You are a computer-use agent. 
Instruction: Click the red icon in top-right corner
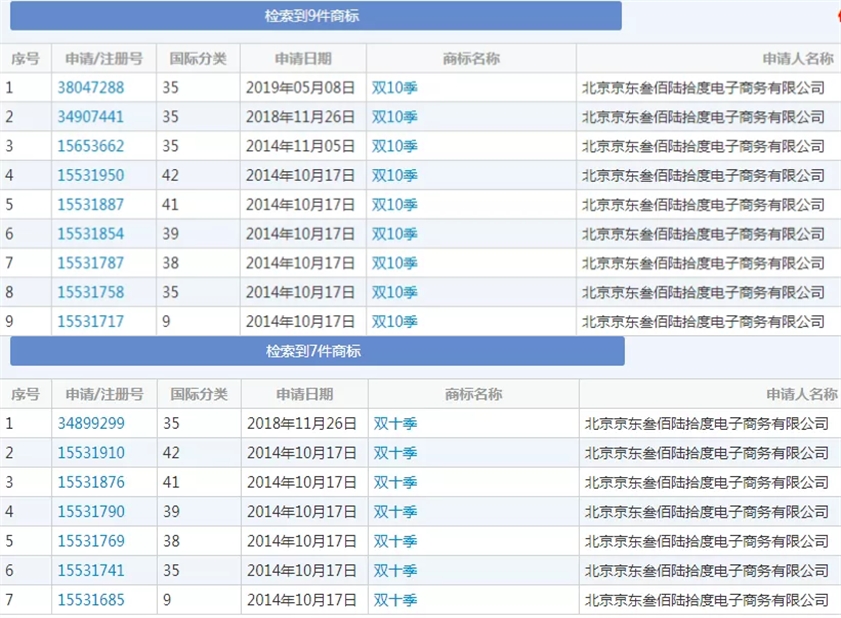(x=837, y=16)
